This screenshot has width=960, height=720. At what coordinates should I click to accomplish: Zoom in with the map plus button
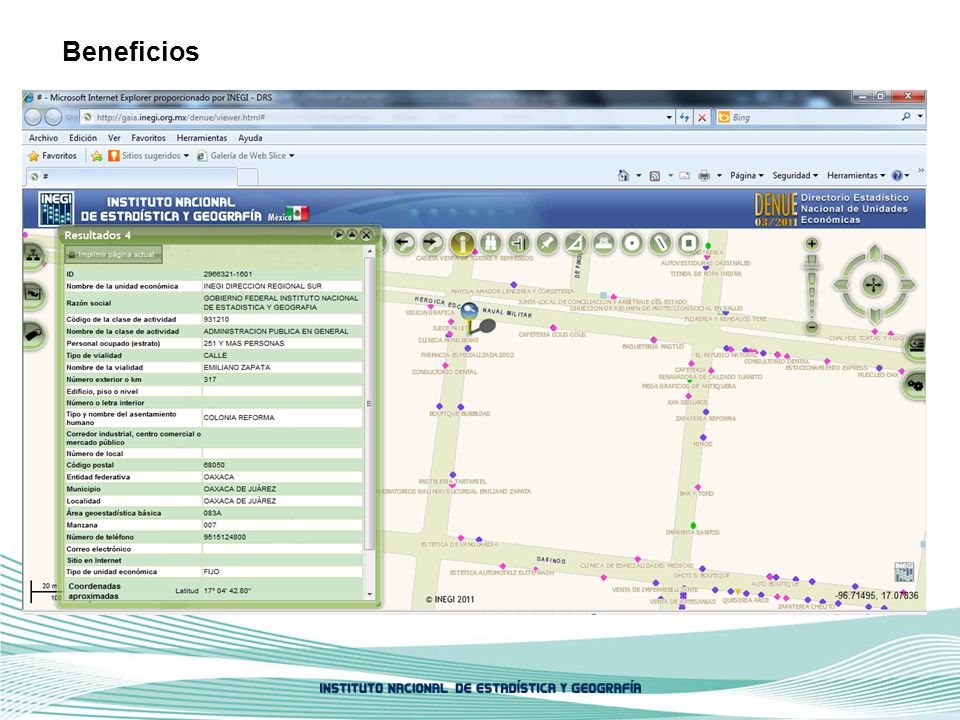click(812, 244)
